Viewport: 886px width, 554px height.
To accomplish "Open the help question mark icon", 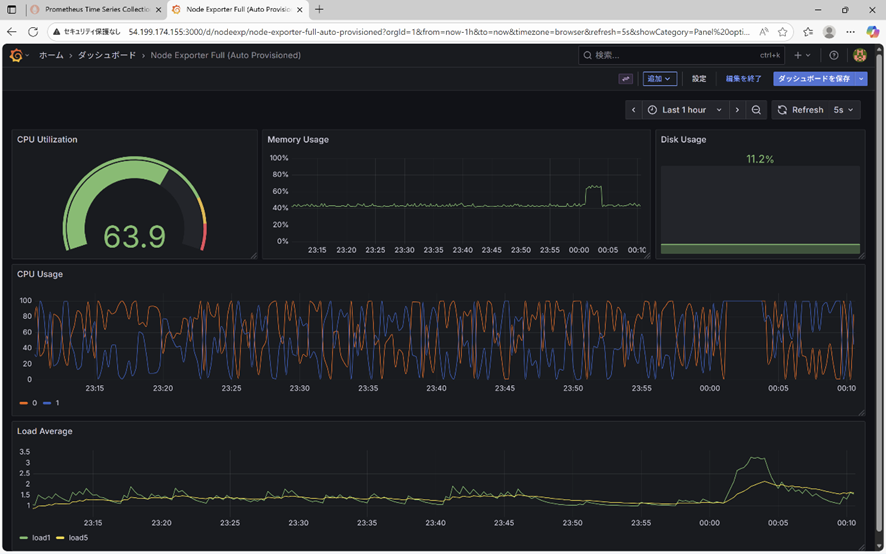I will [834, 55].
